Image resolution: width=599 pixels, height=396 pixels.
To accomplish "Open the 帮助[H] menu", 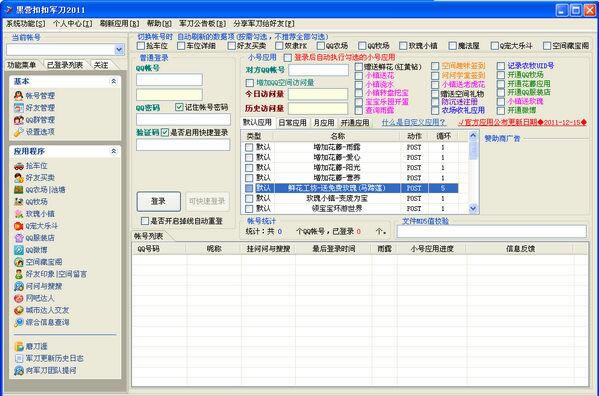I will tap(159, 24).
